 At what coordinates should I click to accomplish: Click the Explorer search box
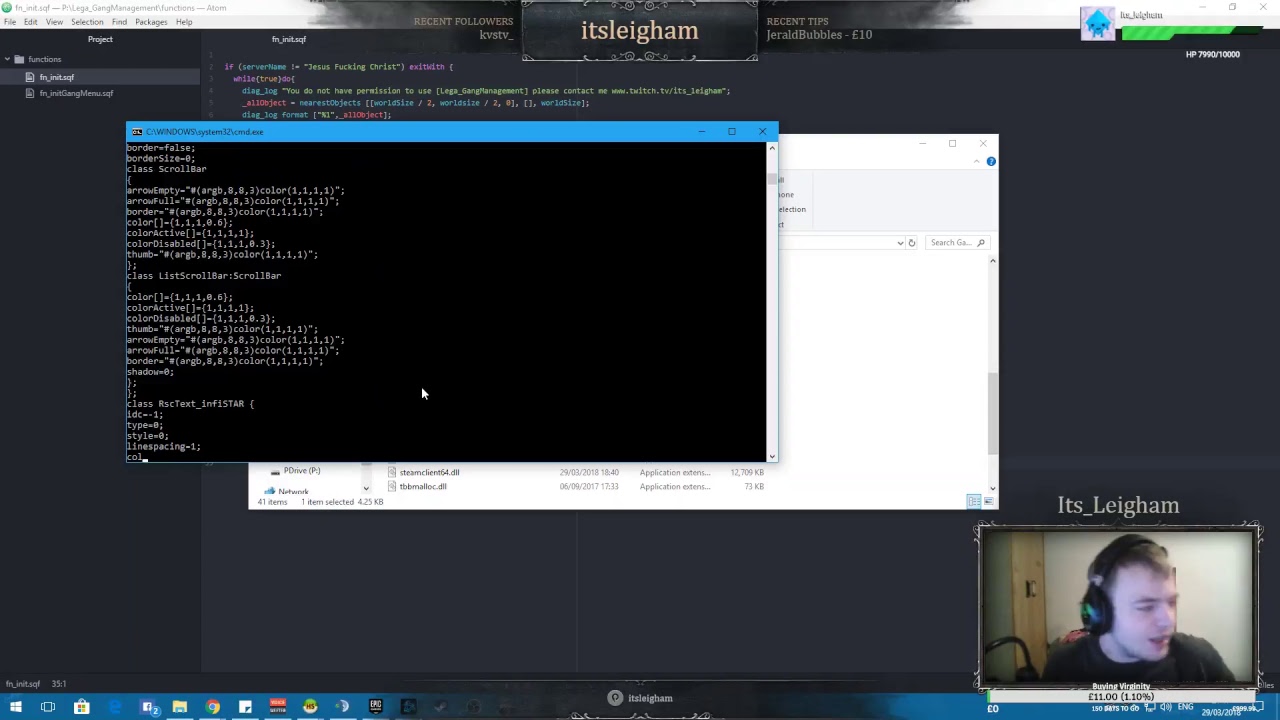957,242
